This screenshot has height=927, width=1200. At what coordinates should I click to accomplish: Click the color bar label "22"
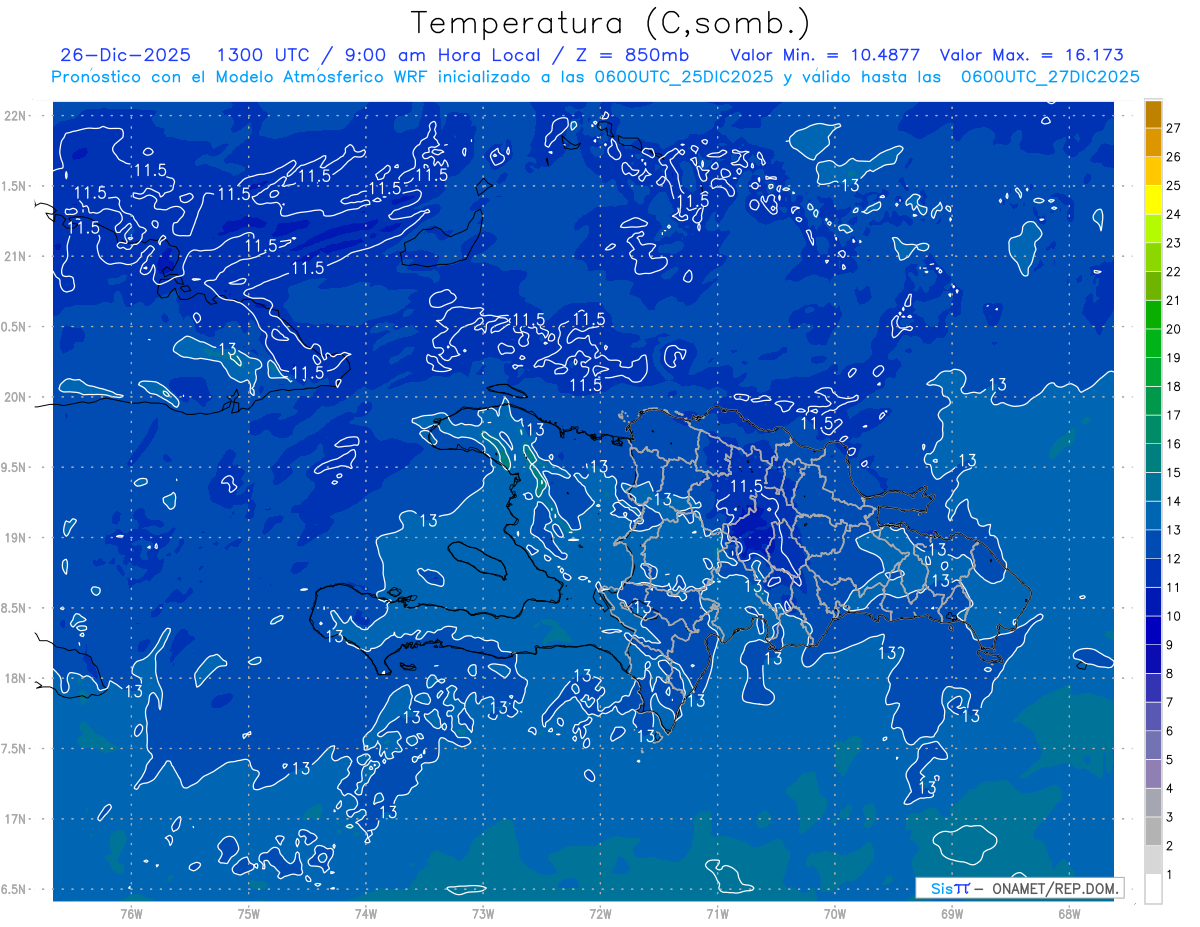[1173, 272]
